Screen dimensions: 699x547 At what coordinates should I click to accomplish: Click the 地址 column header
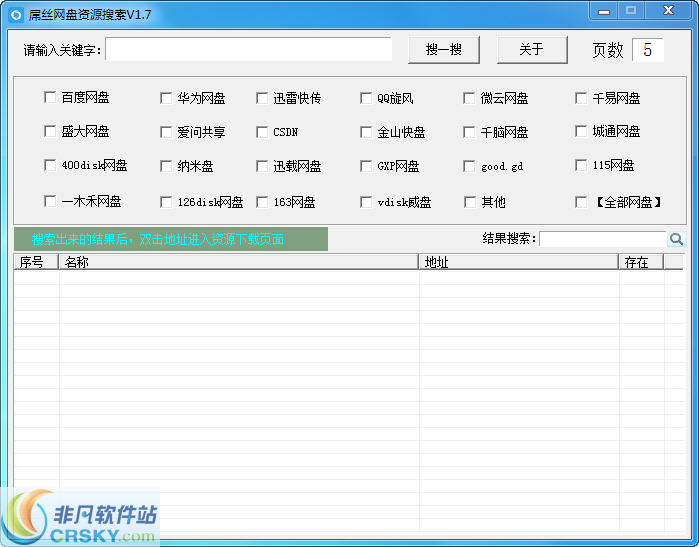click(x=518, y=262)
